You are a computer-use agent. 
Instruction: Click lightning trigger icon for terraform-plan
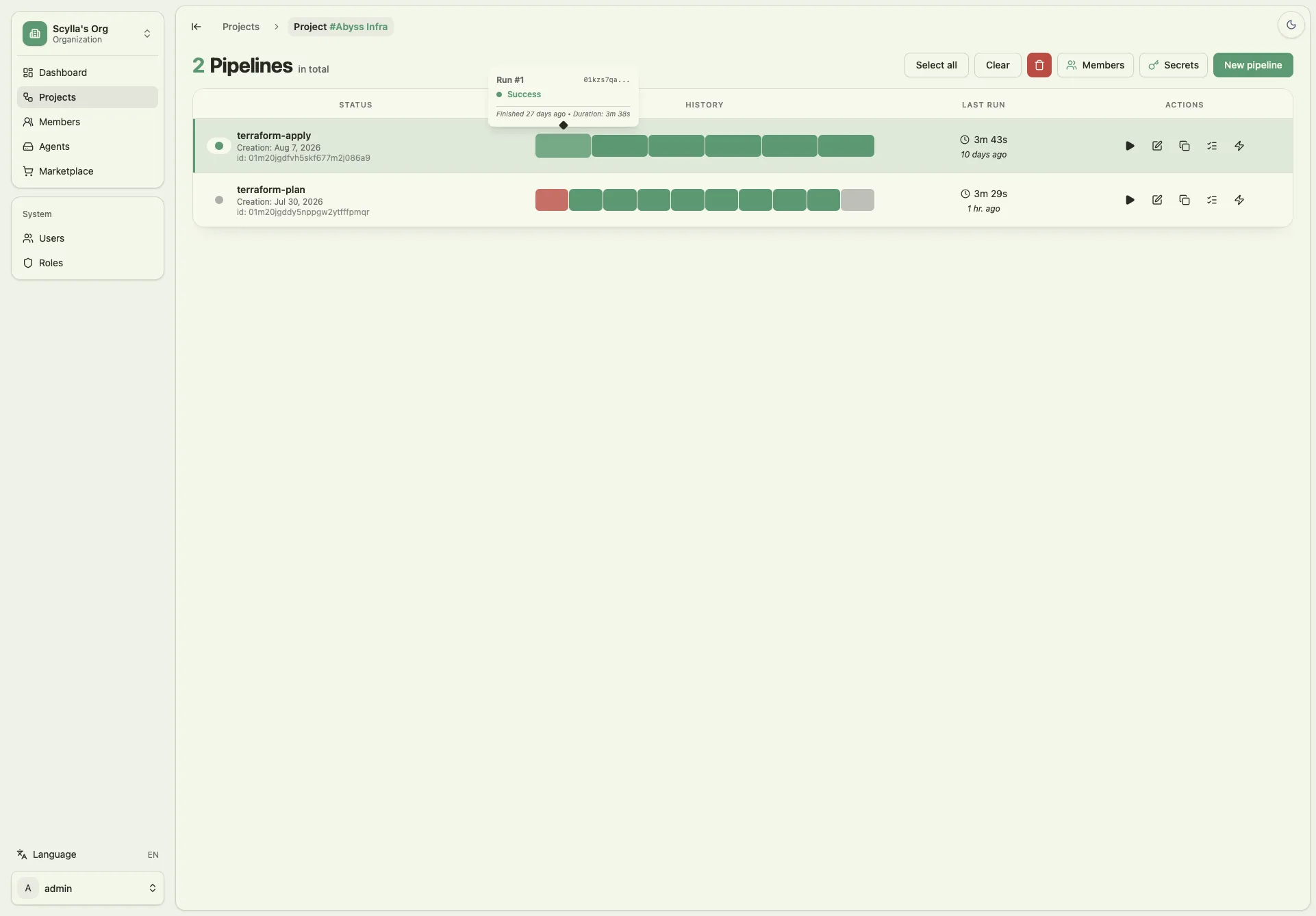click(1239, 200)
